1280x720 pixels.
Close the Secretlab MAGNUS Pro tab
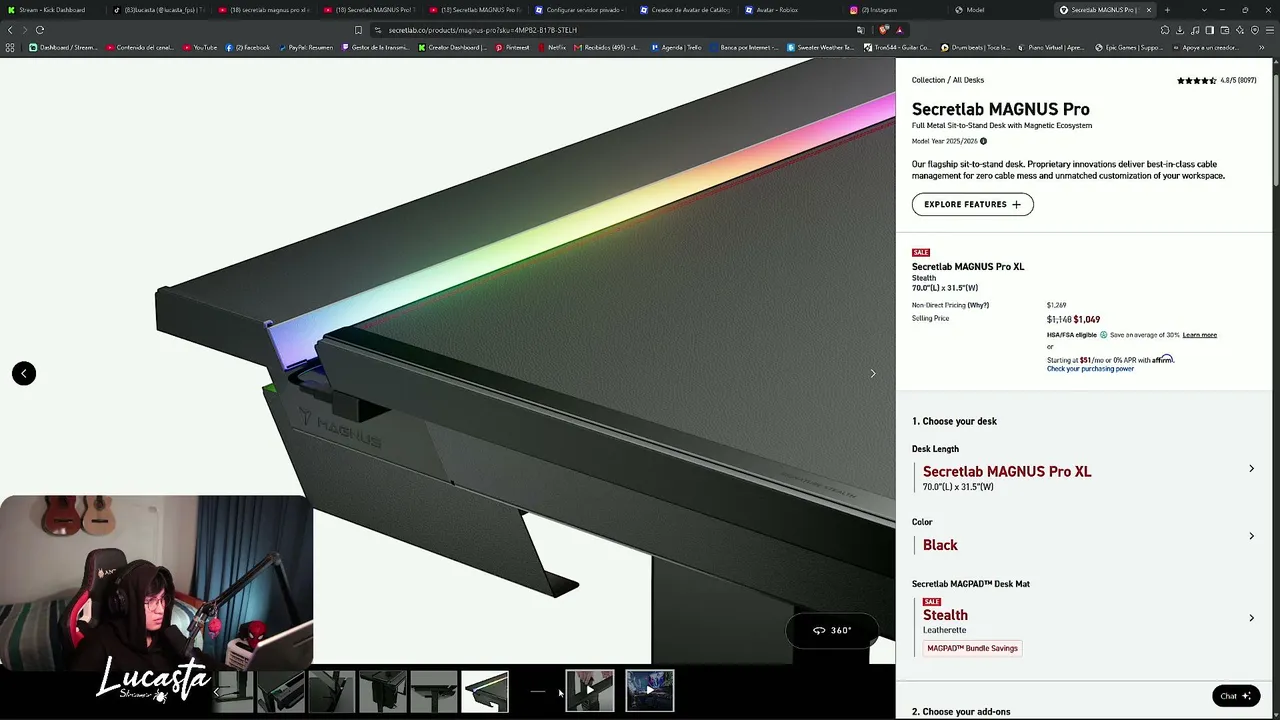pos(1149,10)
